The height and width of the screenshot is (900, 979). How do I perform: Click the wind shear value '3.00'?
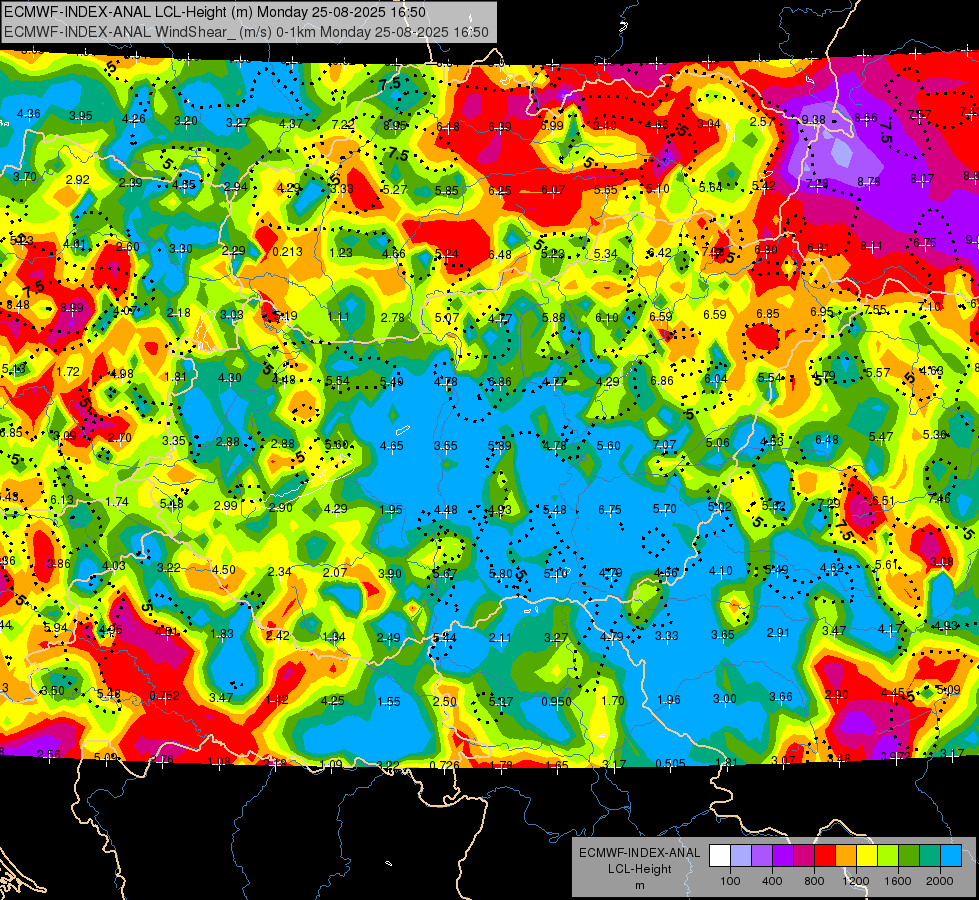(724, 698)
